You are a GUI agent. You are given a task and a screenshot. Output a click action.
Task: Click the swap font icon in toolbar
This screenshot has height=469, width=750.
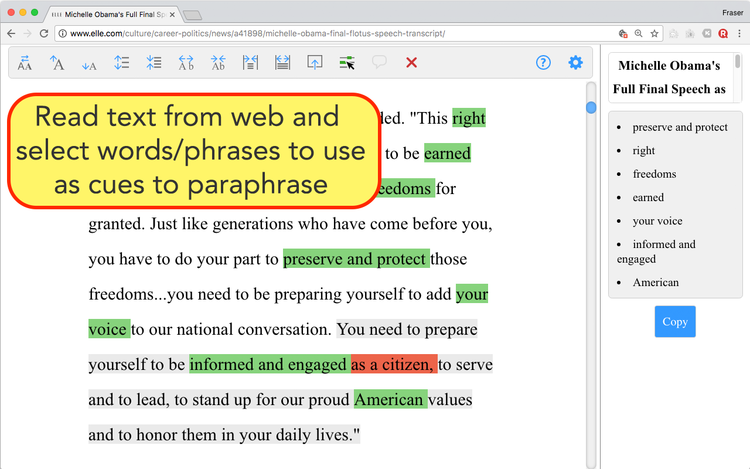pos(24,63)
